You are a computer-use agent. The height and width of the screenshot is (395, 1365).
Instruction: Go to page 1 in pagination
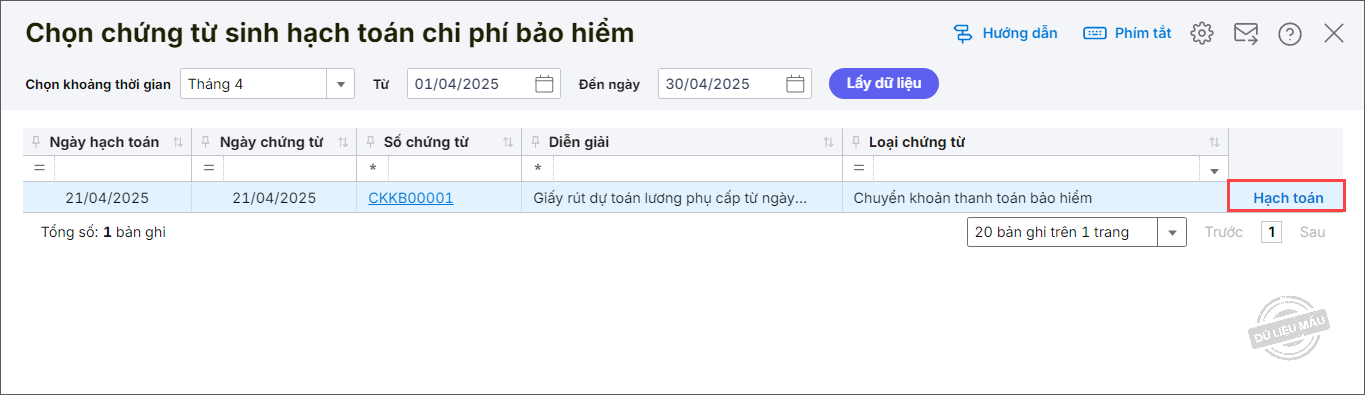click(x=1271, y=232)
